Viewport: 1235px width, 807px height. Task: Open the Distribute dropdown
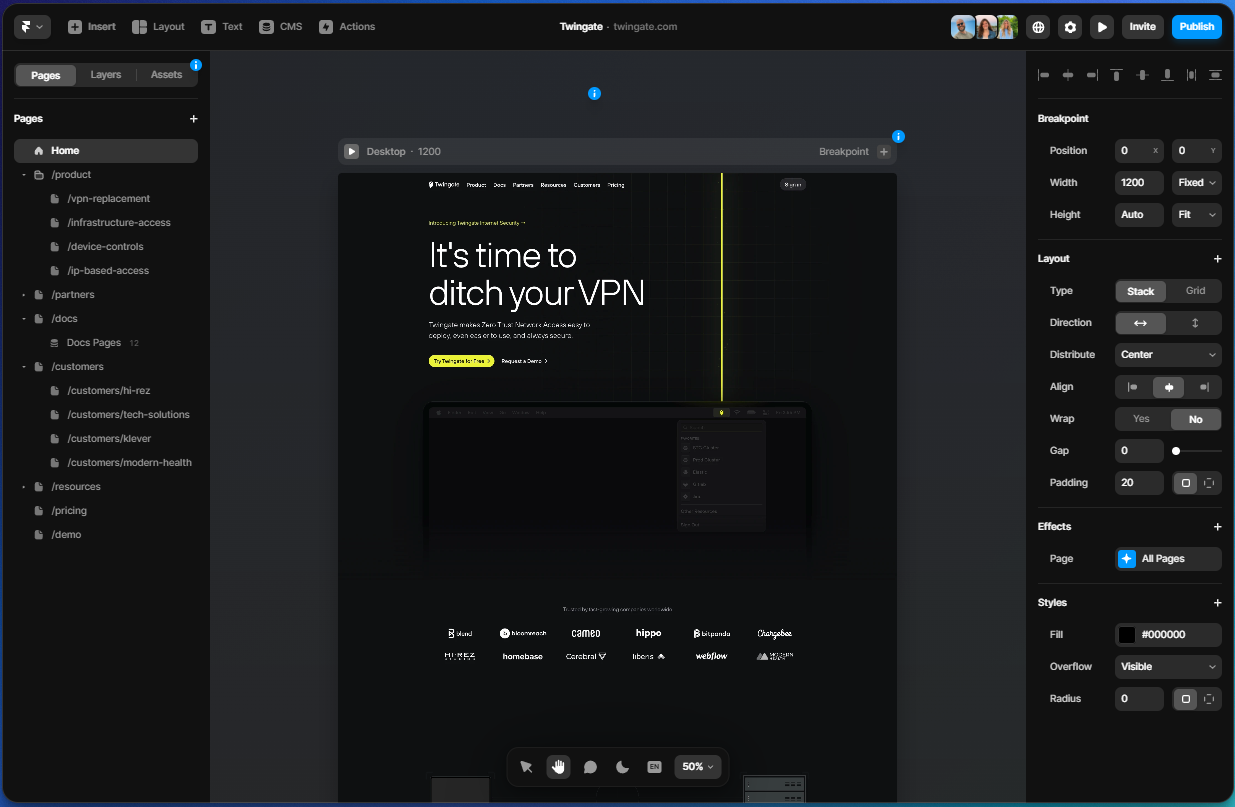(x=1167, y=354)
